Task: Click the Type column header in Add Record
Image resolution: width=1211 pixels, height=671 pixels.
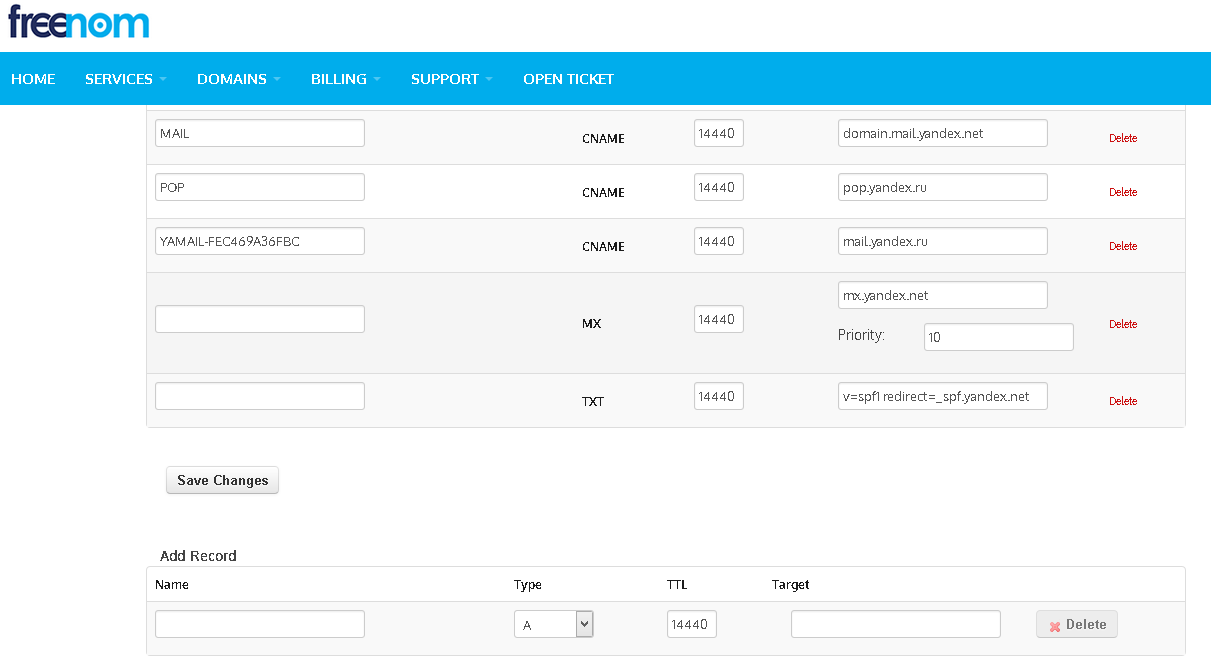Action: [x=528, y=584]
